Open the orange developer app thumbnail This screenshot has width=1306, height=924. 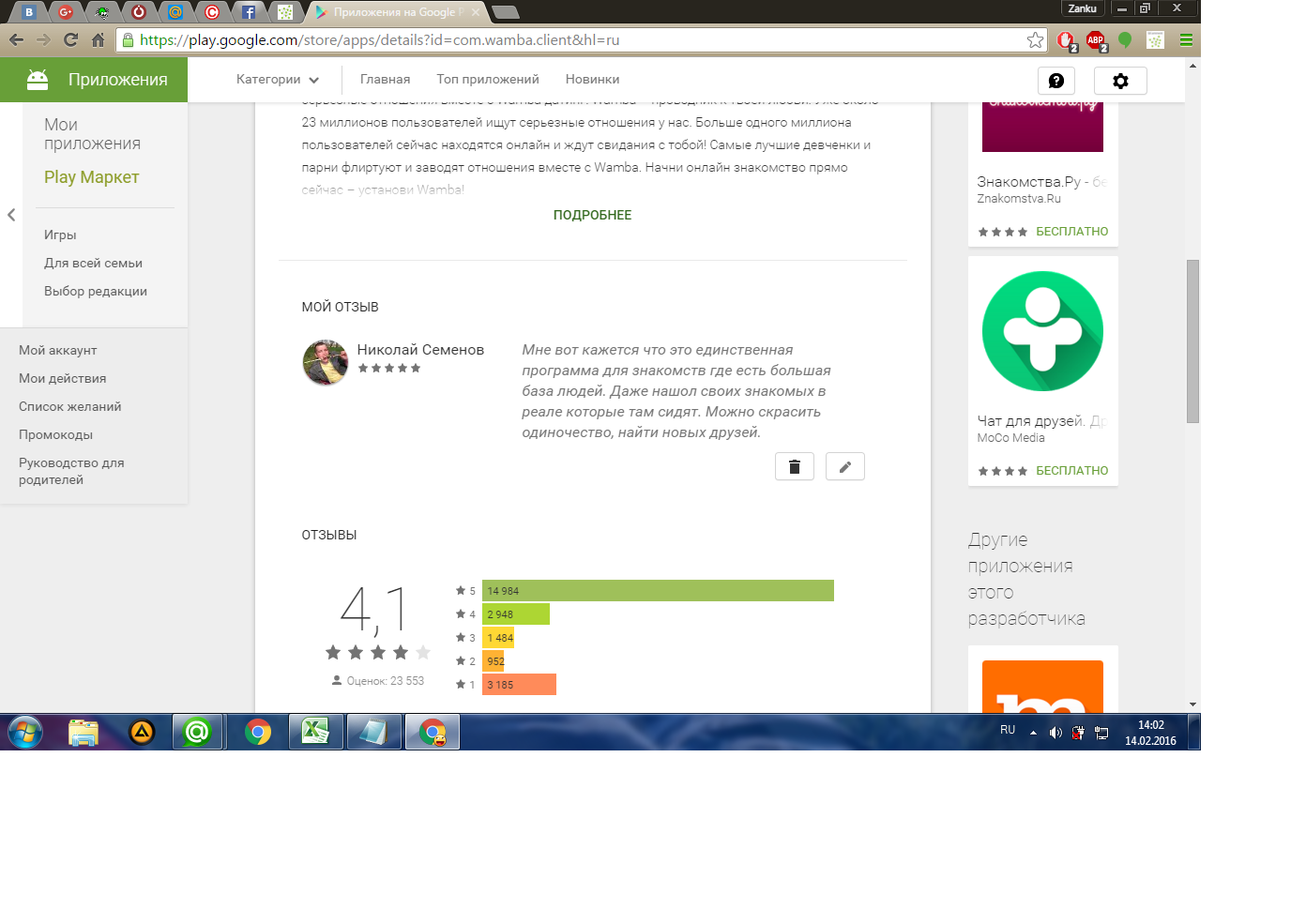coord(1042,687)
